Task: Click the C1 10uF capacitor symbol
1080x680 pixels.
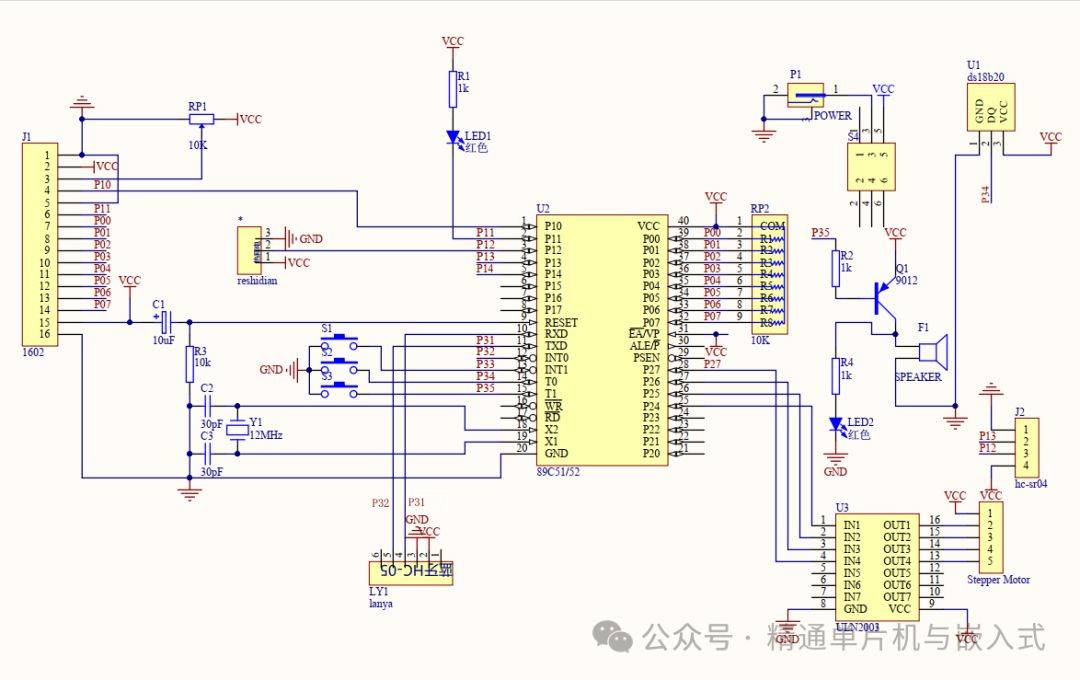Action: pyautogui.click(x=165, y=322)
